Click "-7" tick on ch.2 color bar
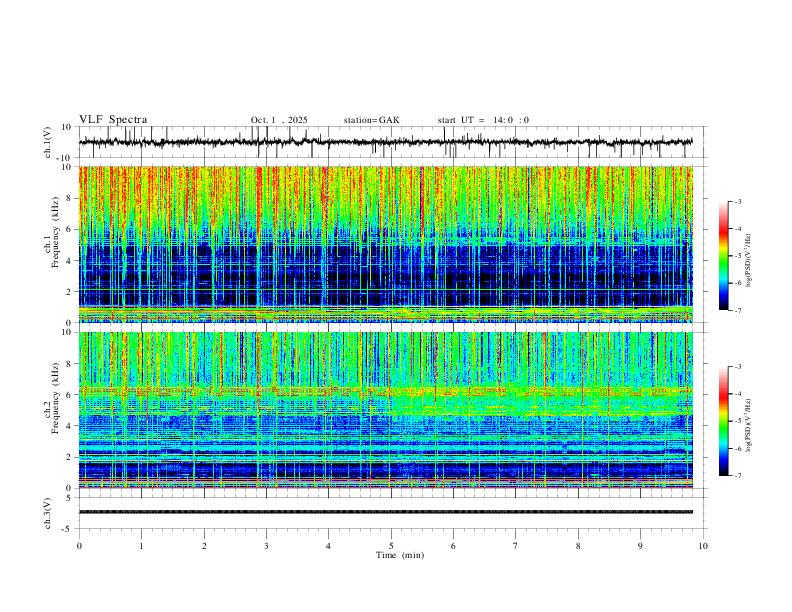Screen dimensions: 792x612 737,475
